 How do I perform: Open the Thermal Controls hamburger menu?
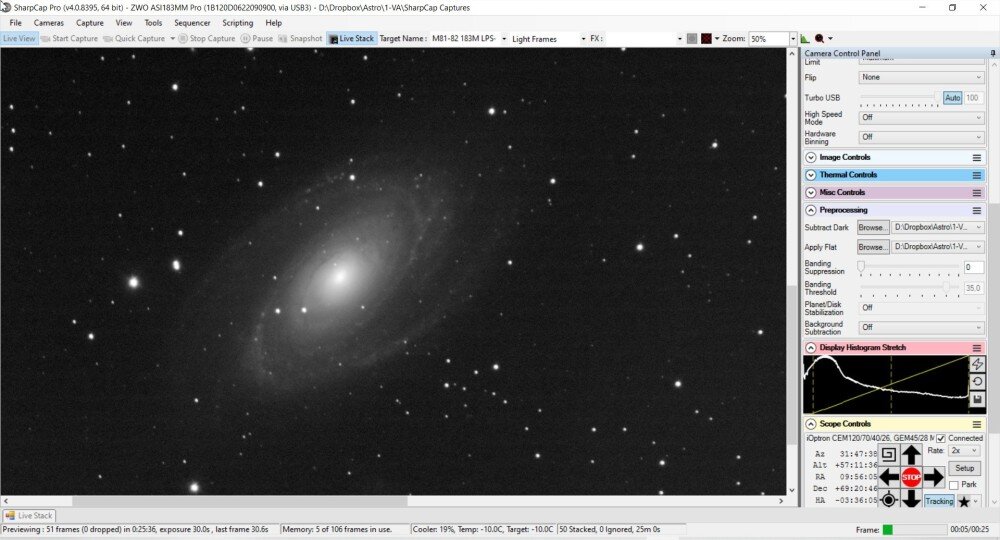[976, 175]
